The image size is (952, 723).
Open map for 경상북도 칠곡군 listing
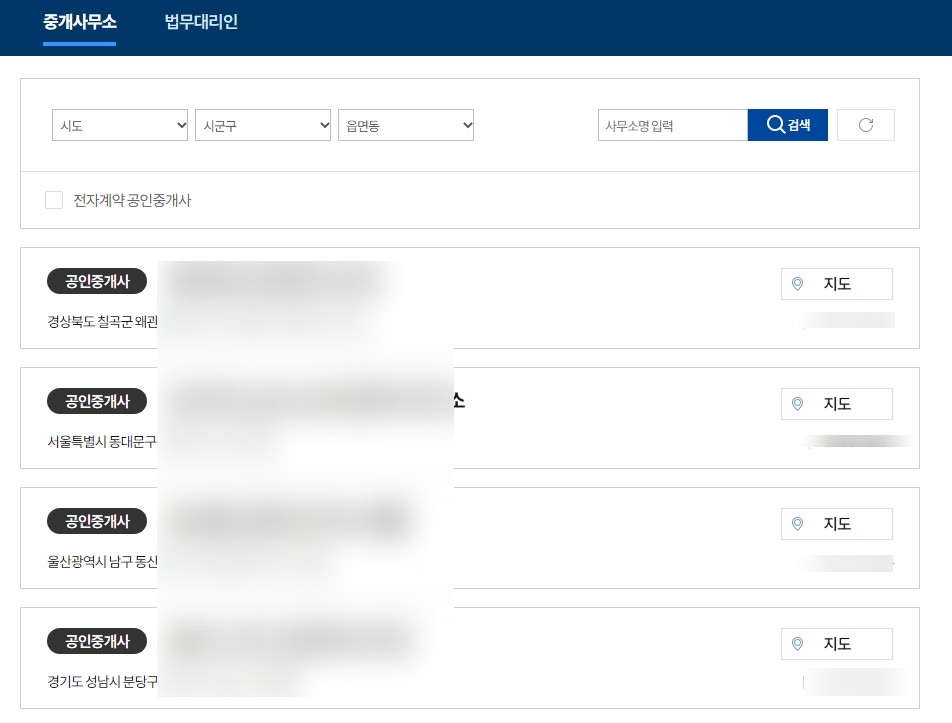pos(837,283)
